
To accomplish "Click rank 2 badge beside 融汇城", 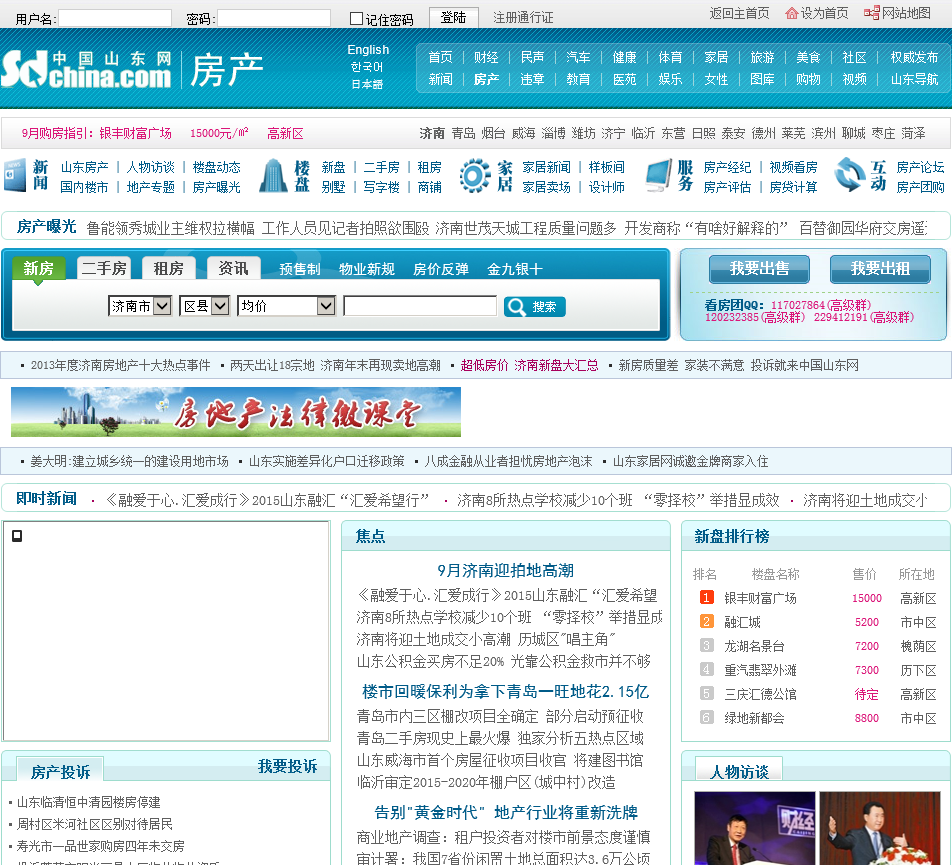I will click(x=706, y=622).
